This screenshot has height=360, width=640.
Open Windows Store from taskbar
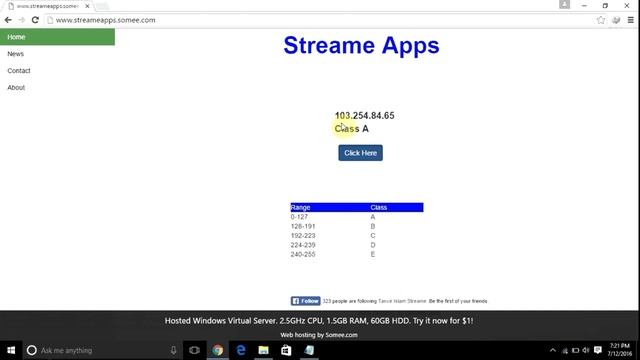[x=286, y=350]
